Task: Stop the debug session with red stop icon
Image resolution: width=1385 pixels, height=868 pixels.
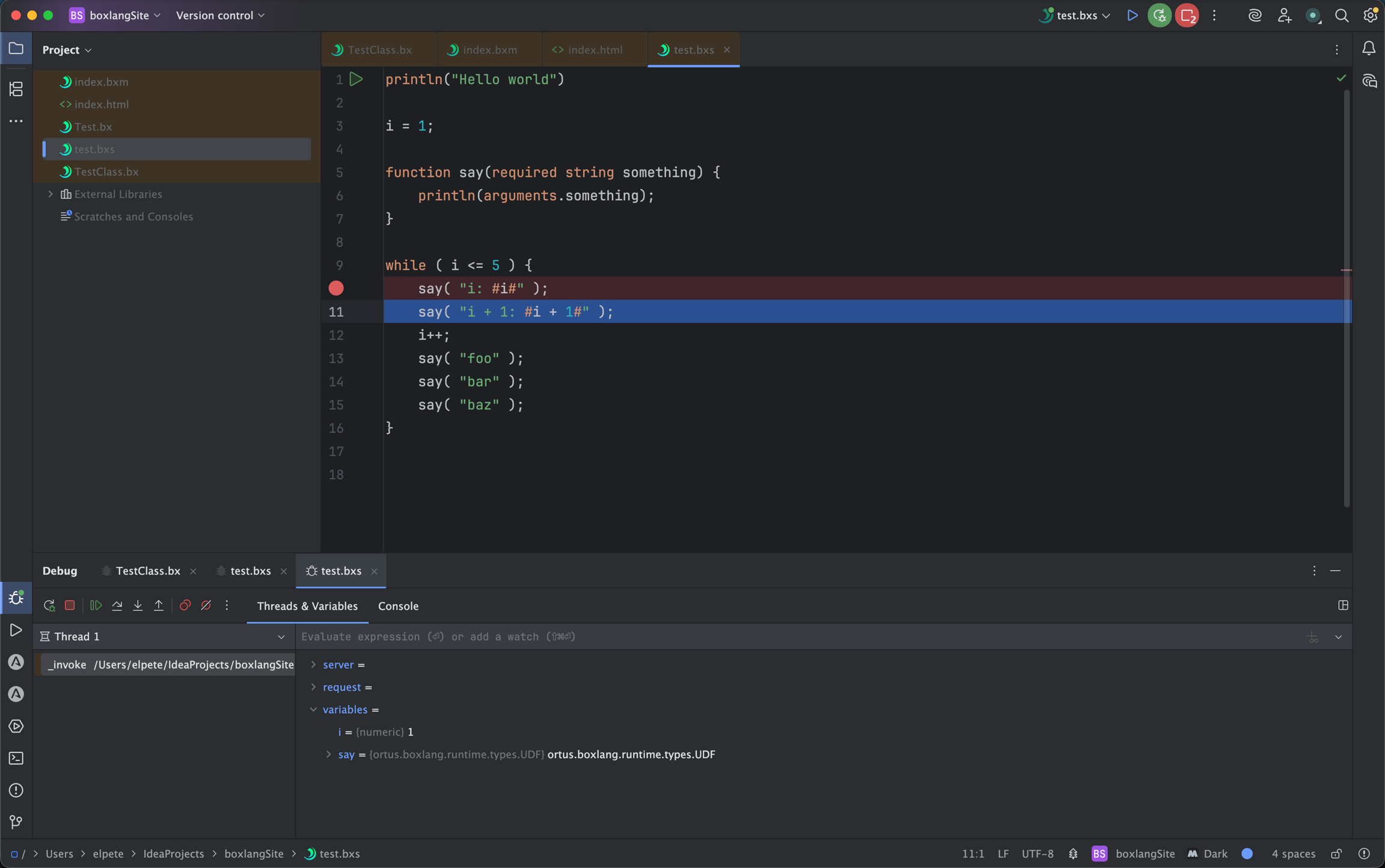Action: 70,605
